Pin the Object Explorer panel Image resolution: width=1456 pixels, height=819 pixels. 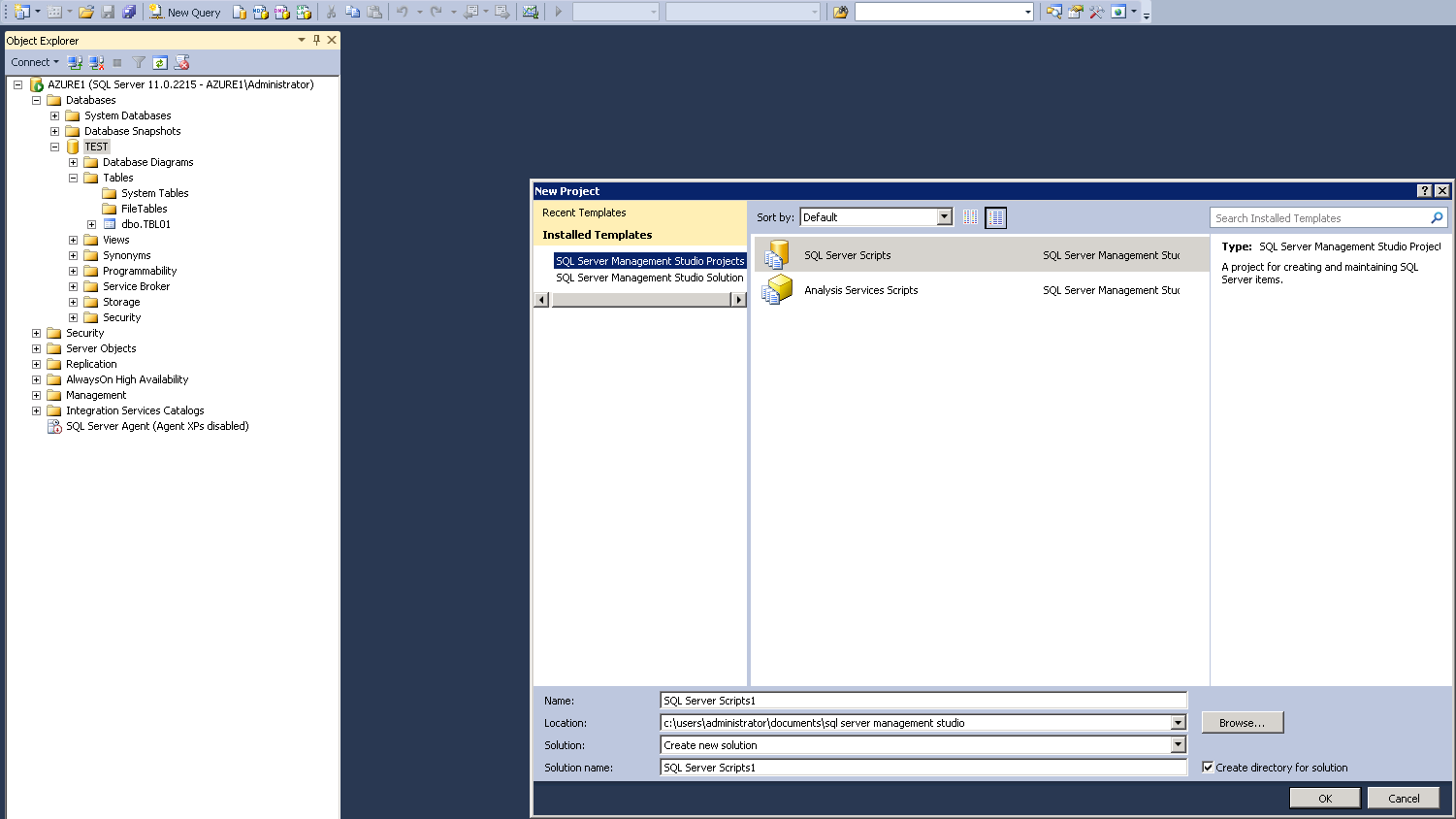[x=316, y=40]
